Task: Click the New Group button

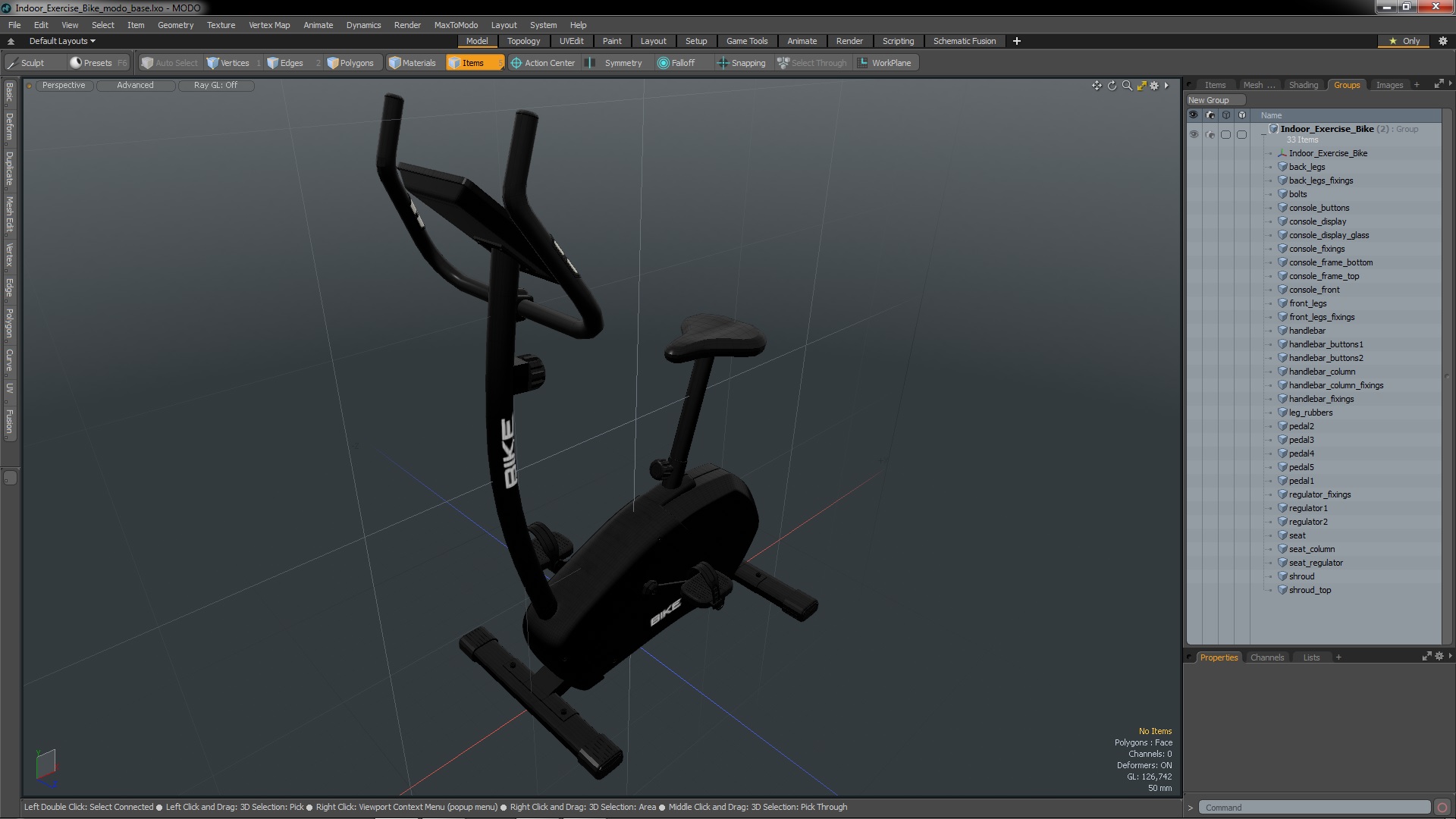Action: pos(1215,100)
